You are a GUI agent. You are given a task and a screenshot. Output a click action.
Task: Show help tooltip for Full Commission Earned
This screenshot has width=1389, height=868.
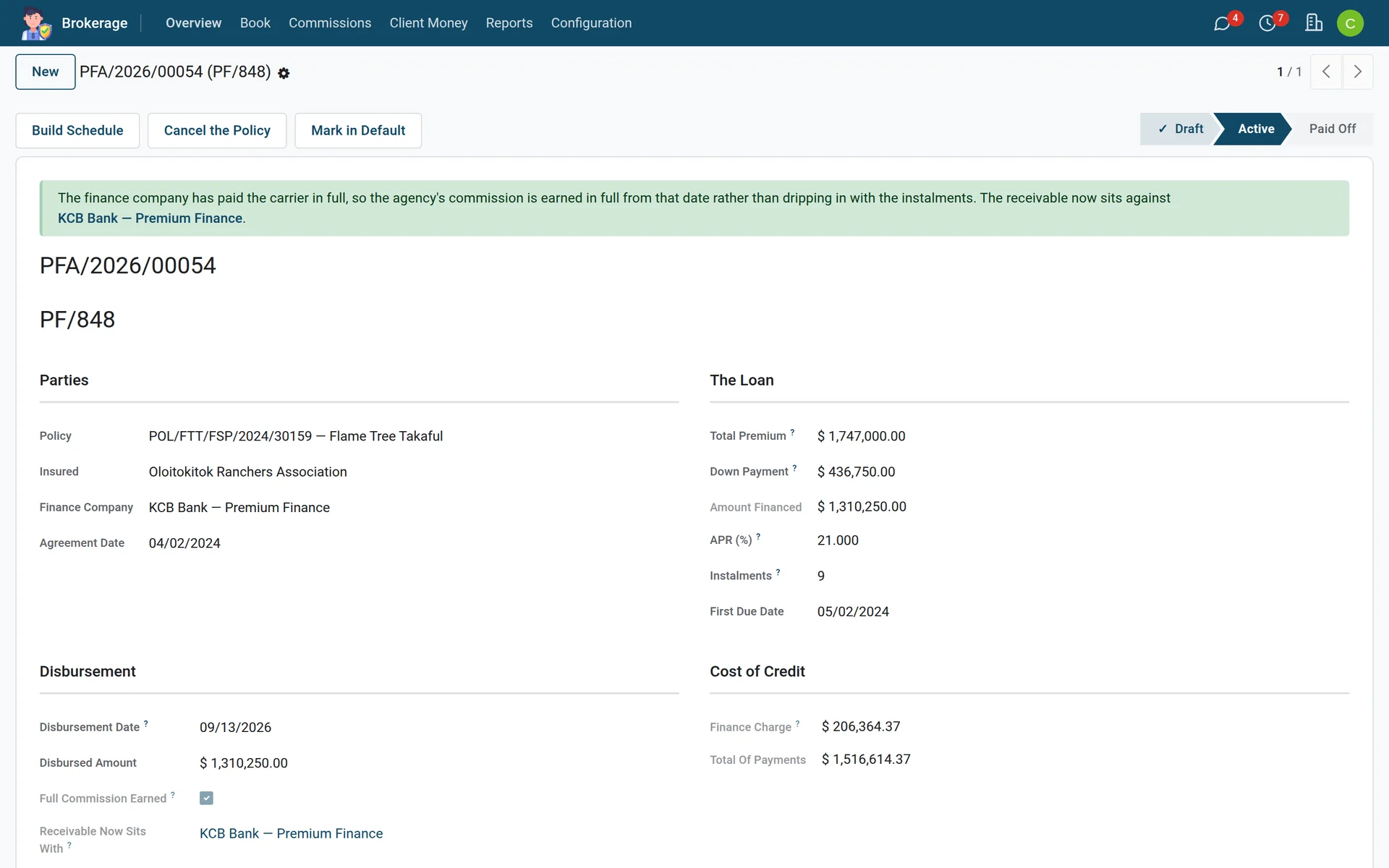173,795
